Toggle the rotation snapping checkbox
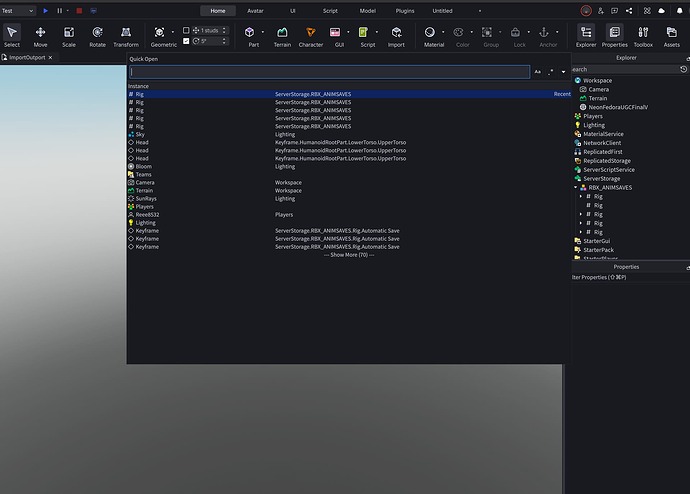 186,41
